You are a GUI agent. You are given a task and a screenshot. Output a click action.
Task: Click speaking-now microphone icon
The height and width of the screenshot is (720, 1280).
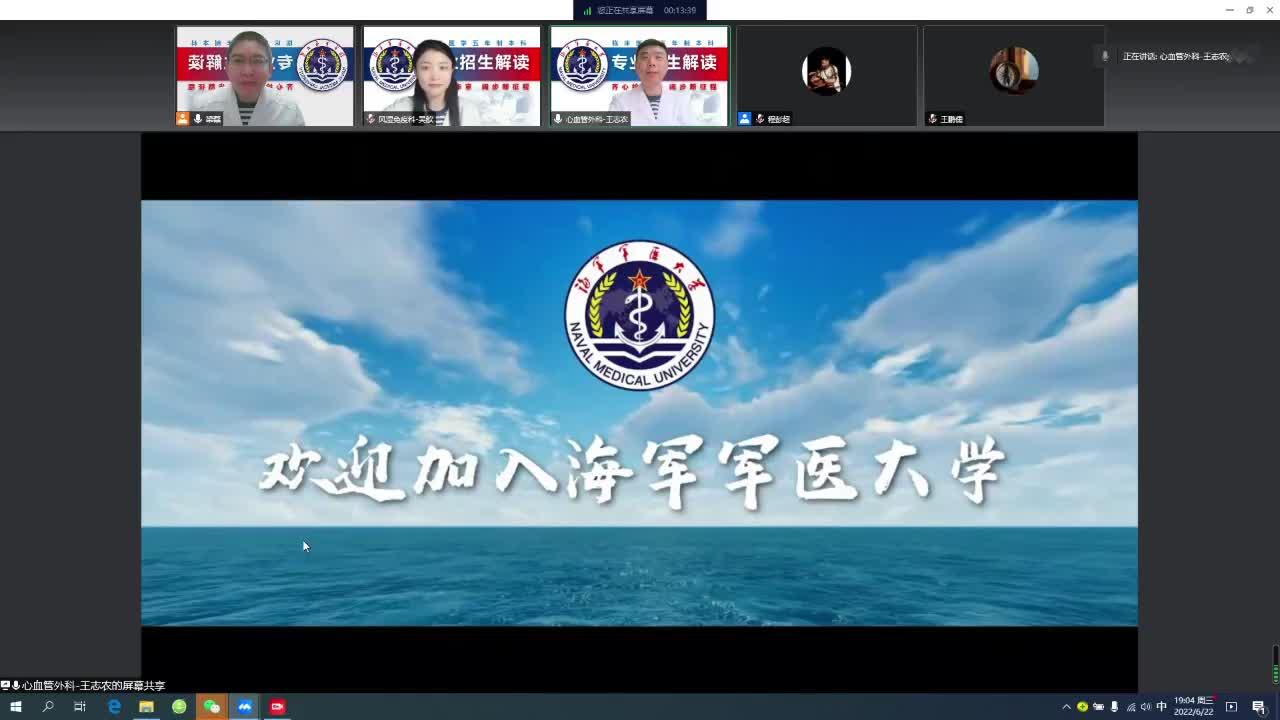1105,56
